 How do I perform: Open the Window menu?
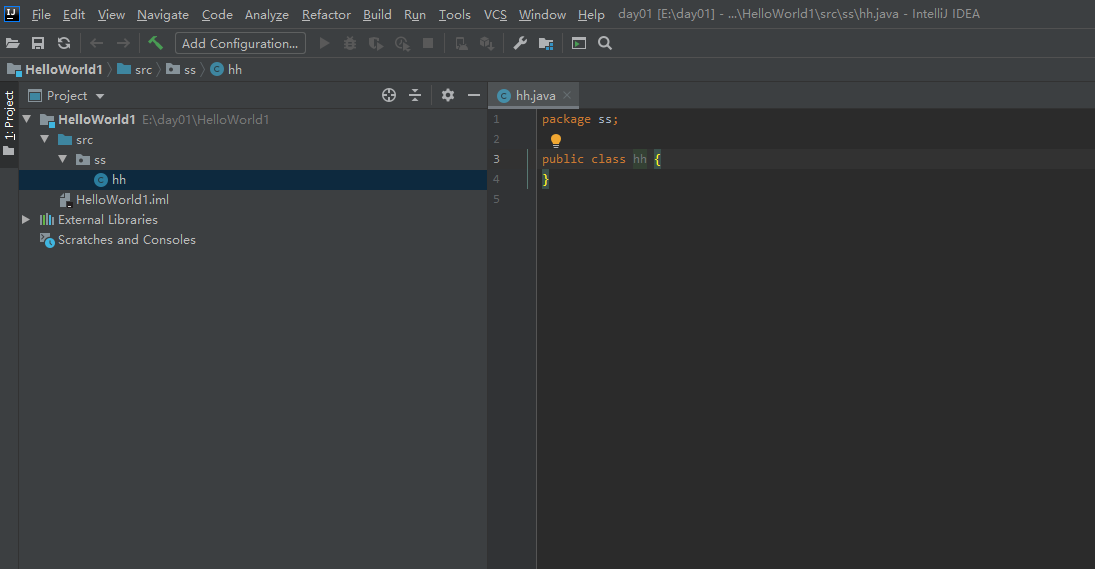point(542,15)
